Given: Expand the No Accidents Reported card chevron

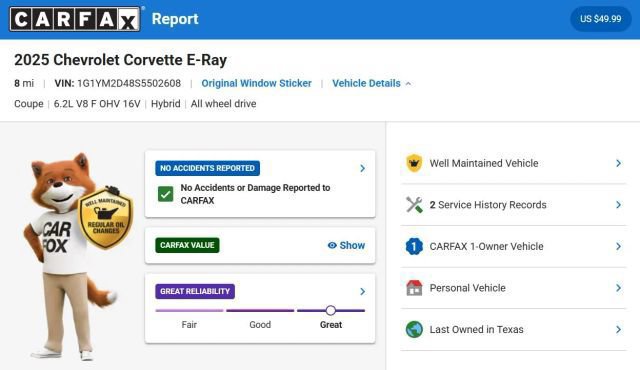Looking at the screenshot, I should 362,168.
